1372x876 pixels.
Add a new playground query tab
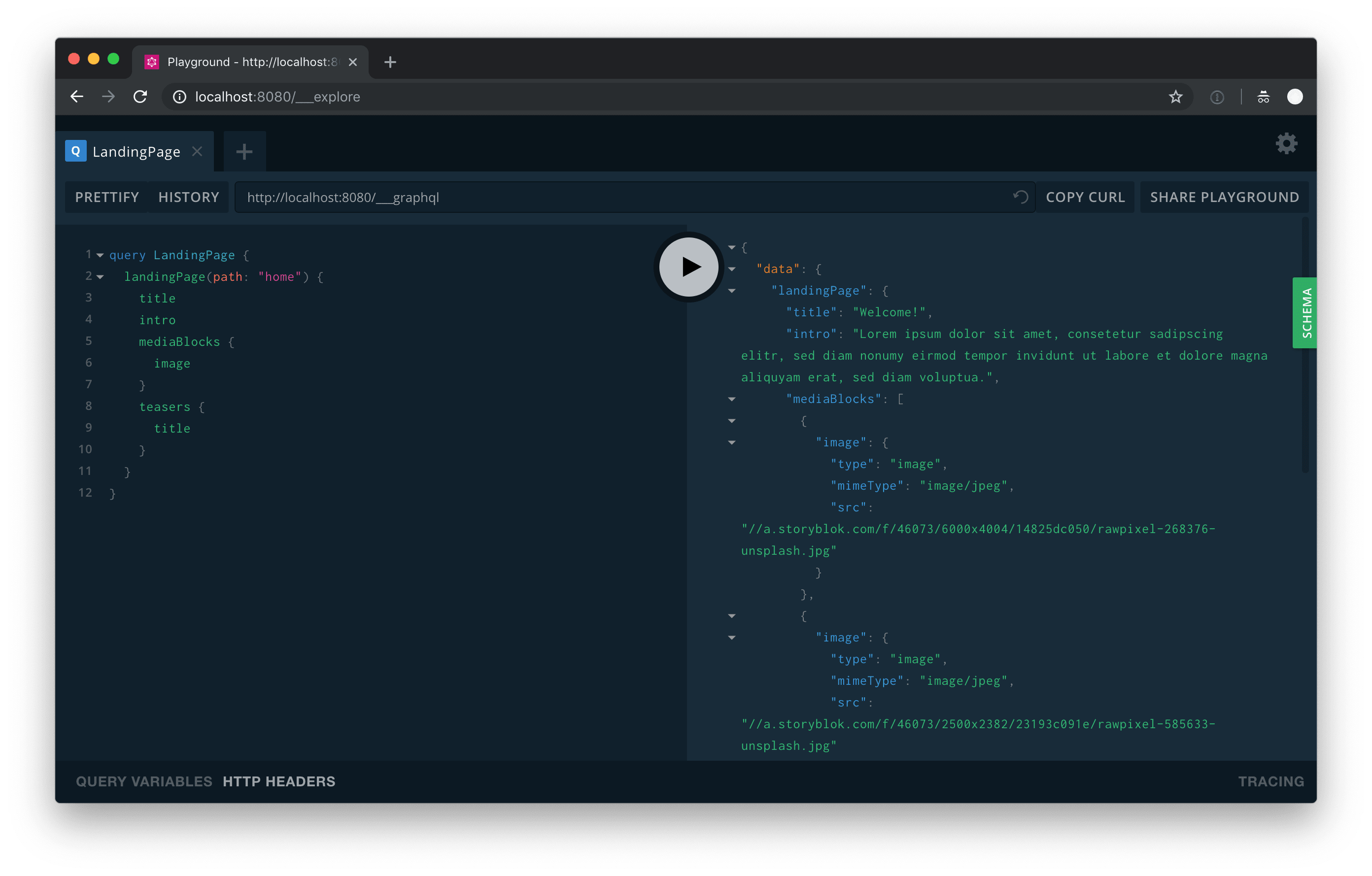pos(244,152)
